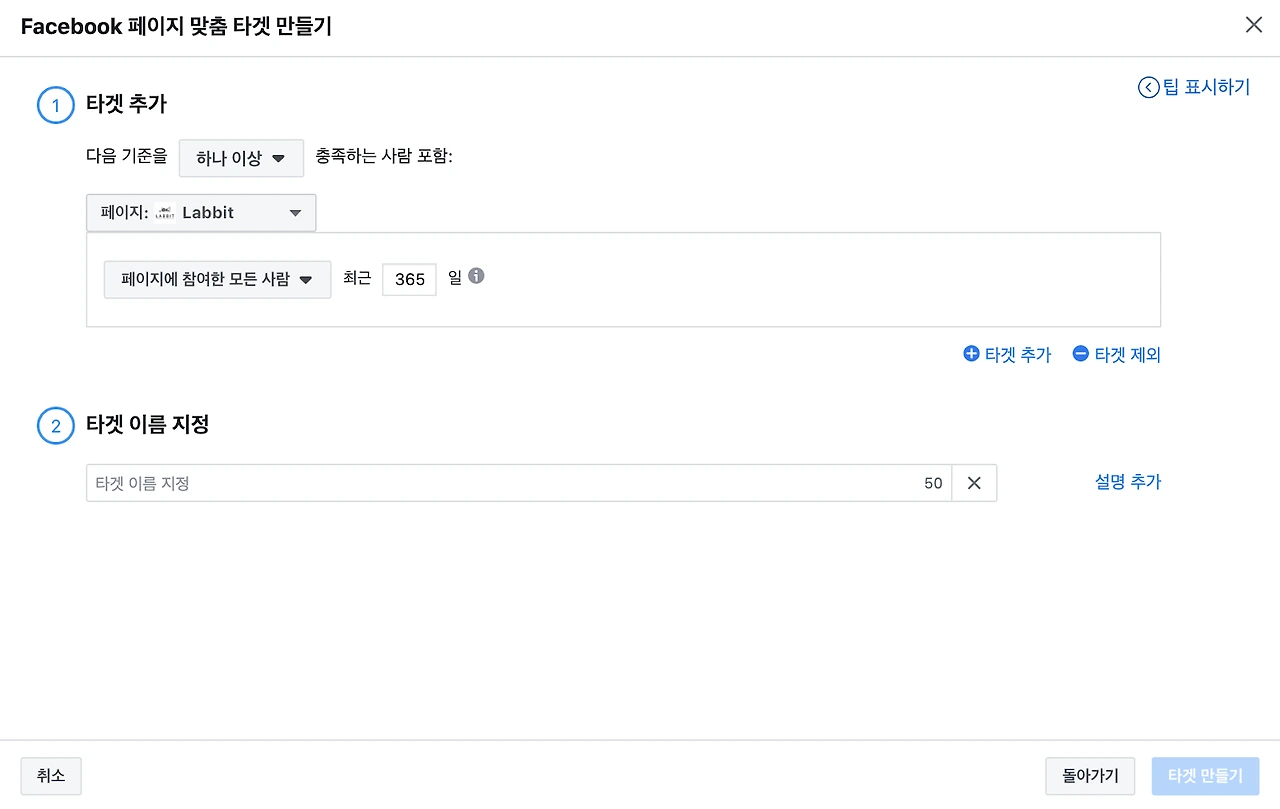
Task: Click the 설명 추가 link
Action: (1128, 482)
